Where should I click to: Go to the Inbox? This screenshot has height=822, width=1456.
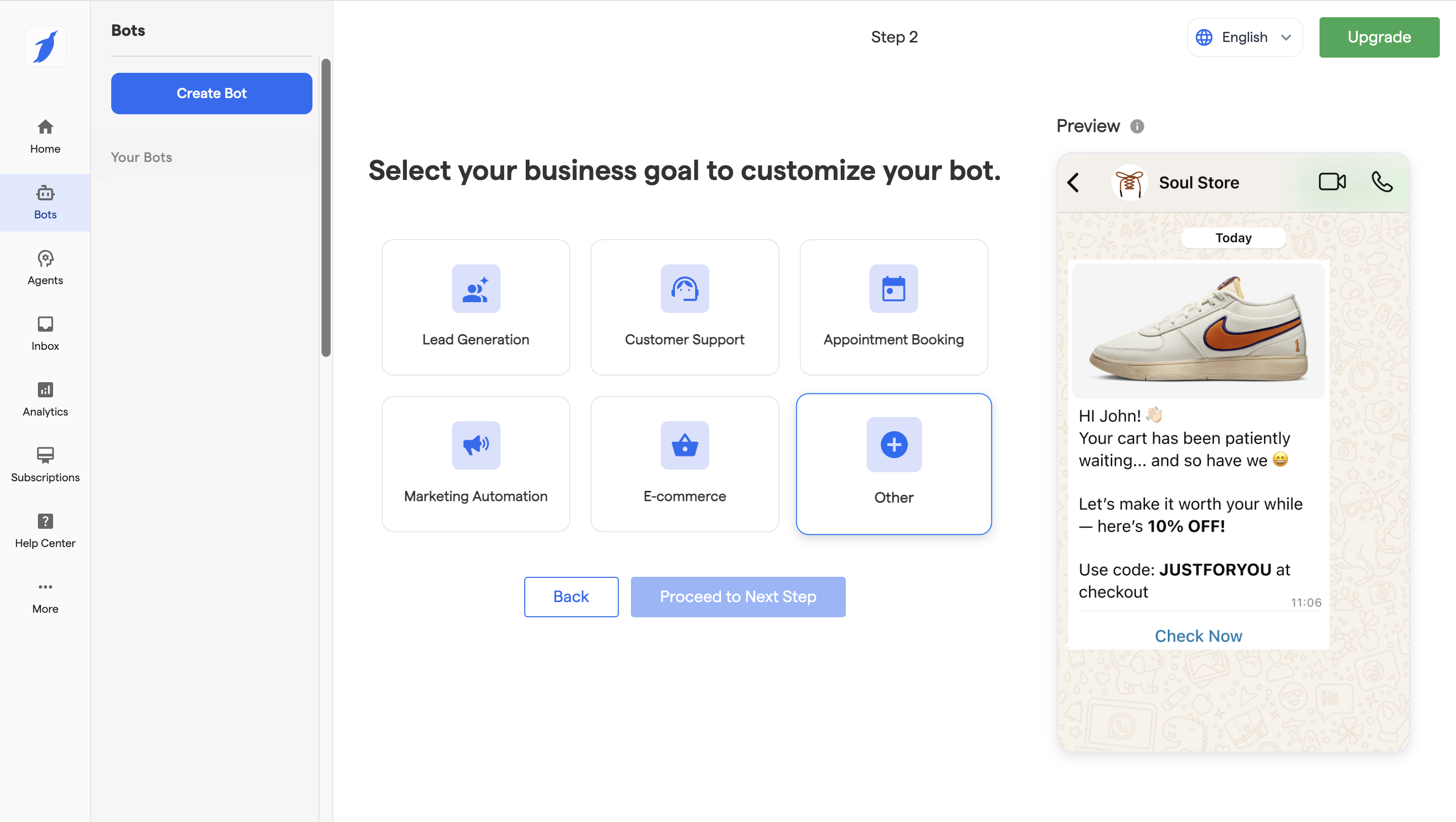click(45, 334)
